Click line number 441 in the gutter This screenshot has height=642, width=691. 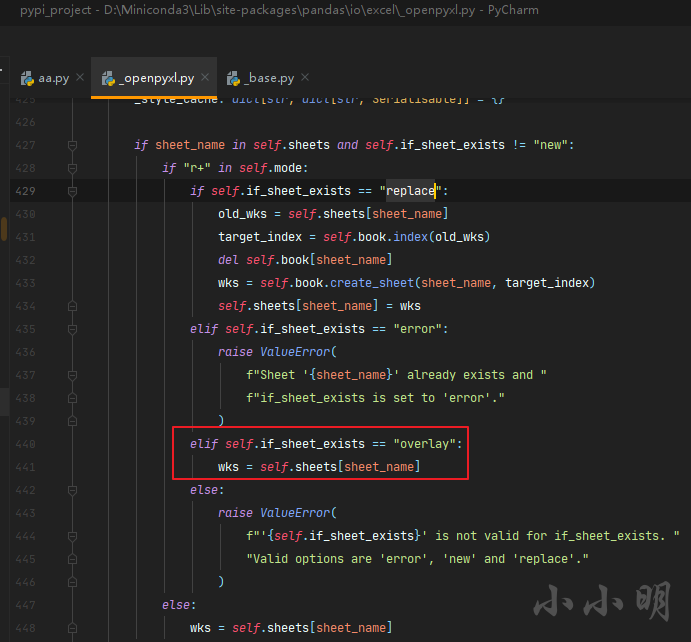tap(25, 467)
